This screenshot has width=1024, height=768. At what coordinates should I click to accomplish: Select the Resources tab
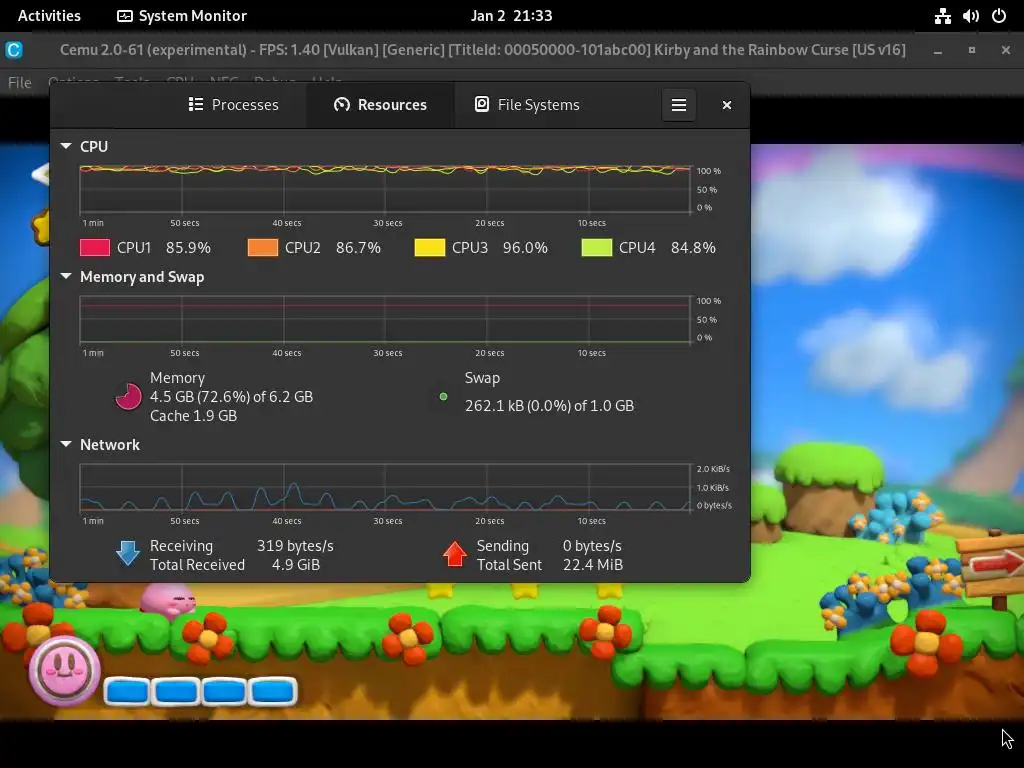point(380,104)
